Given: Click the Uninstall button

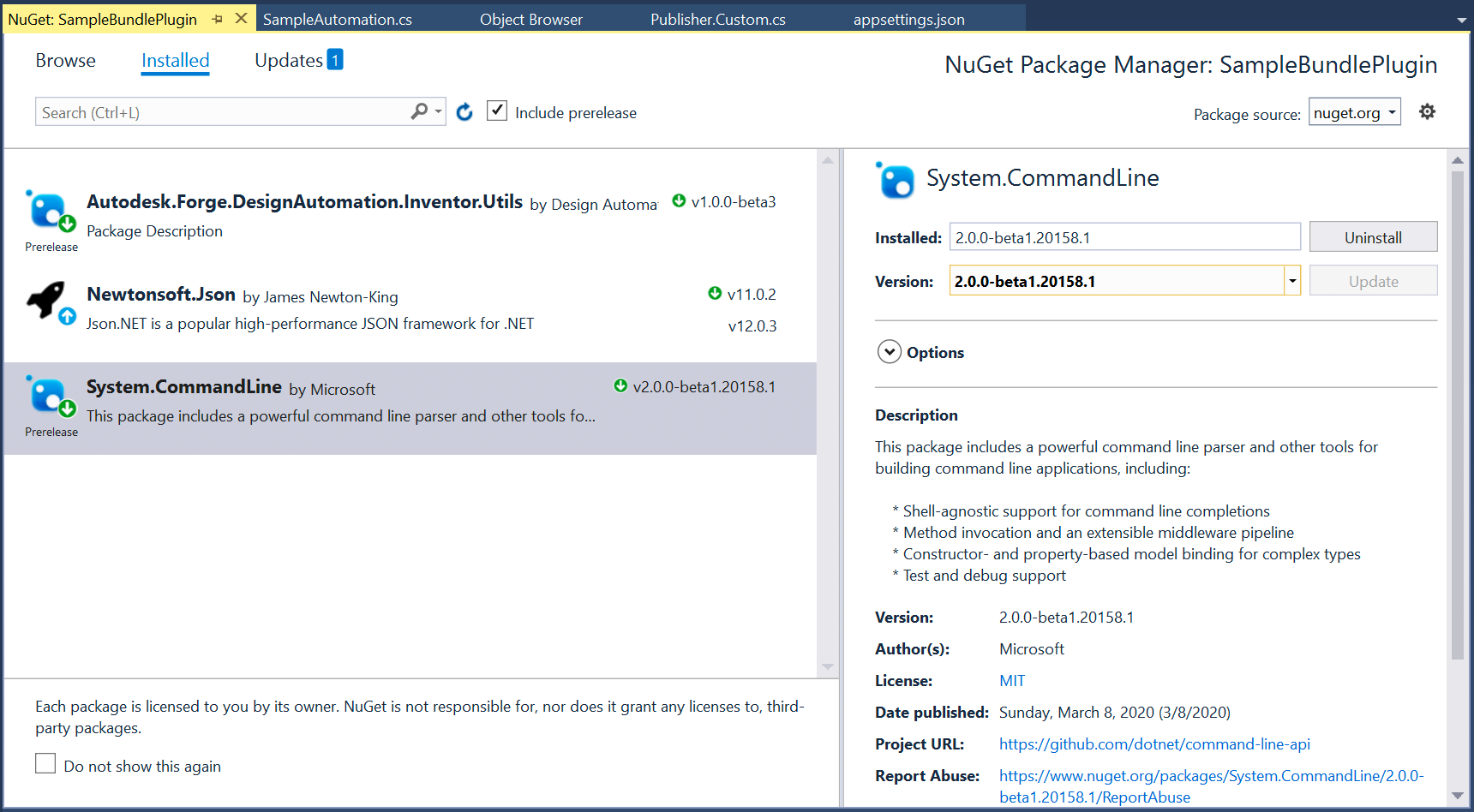Looking at the screenshot, I should tap(1373, 237).
